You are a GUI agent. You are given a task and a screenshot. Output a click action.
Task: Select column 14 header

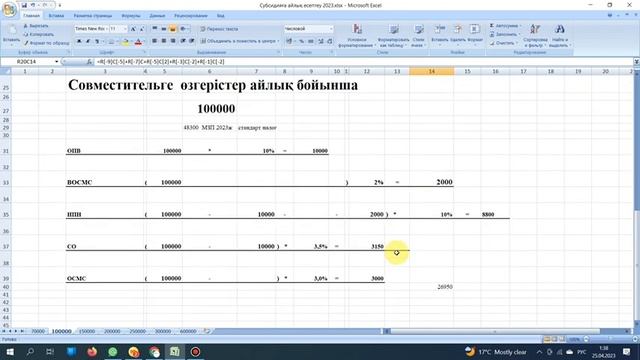click(431, 71)
